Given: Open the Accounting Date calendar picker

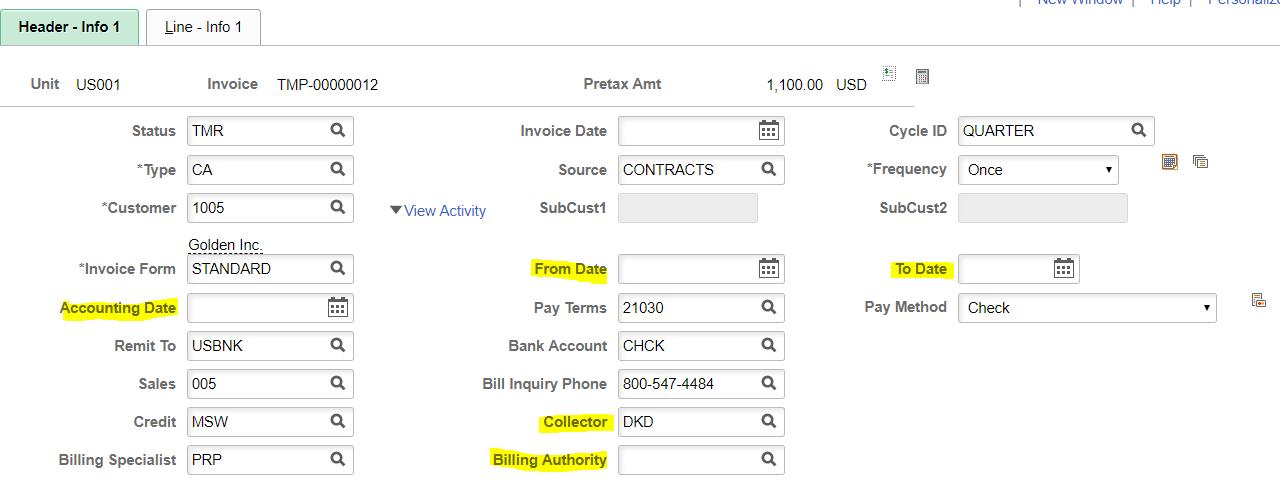Looking at the screenshot, I should click(337, 308).
